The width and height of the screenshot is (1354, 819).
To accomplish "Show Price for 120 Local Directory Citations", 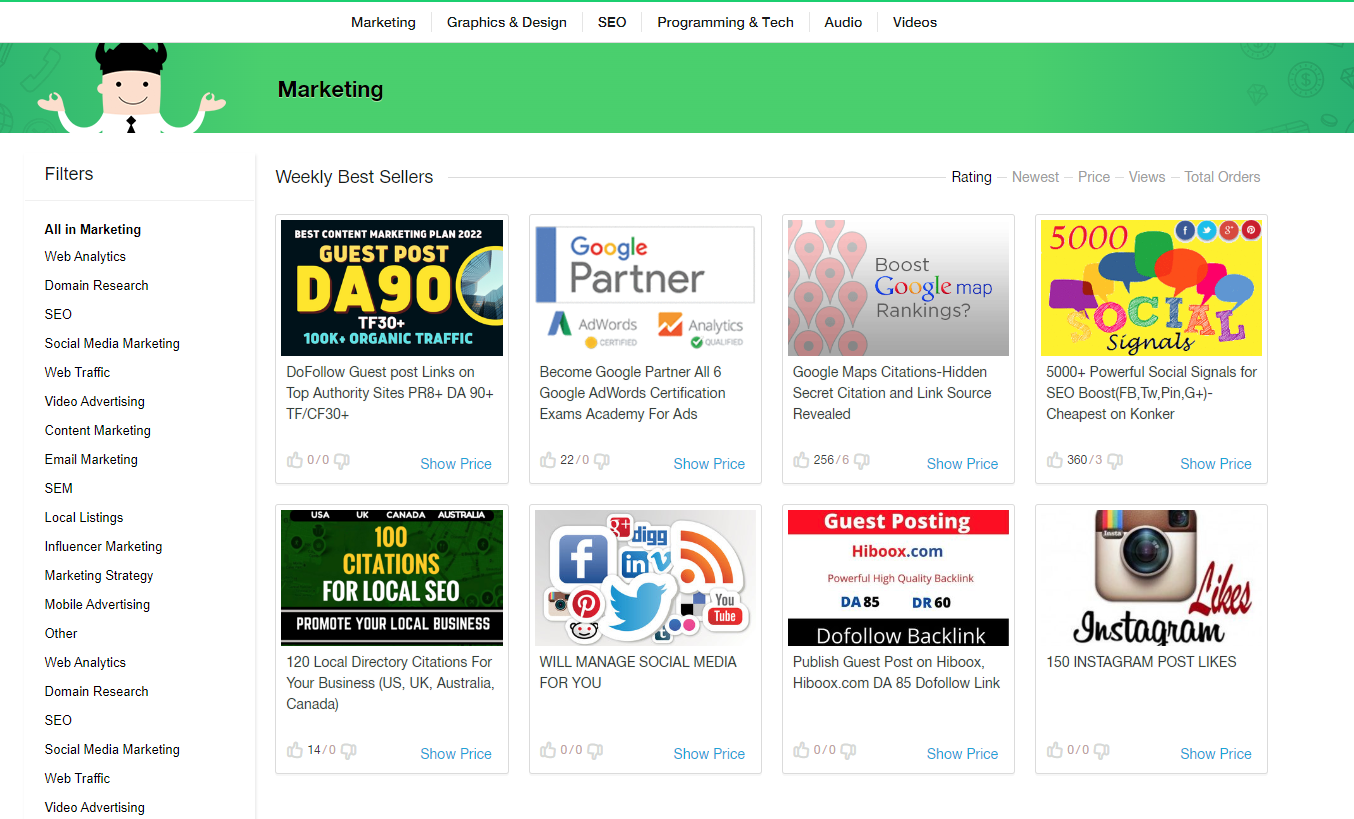I will click(456, 754).
